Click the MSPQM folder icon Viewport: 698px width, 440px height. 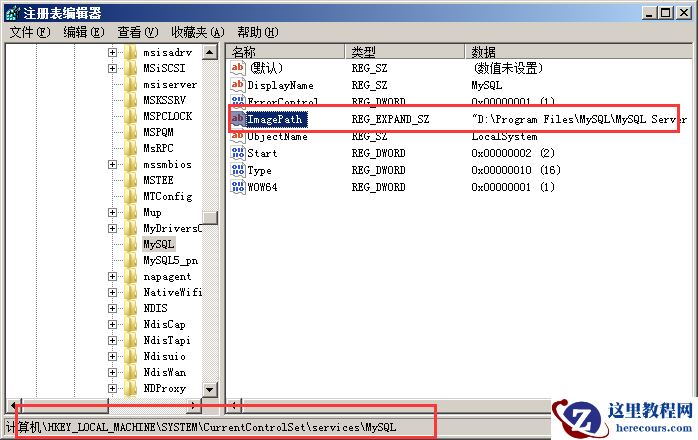(x=130, y=132)
